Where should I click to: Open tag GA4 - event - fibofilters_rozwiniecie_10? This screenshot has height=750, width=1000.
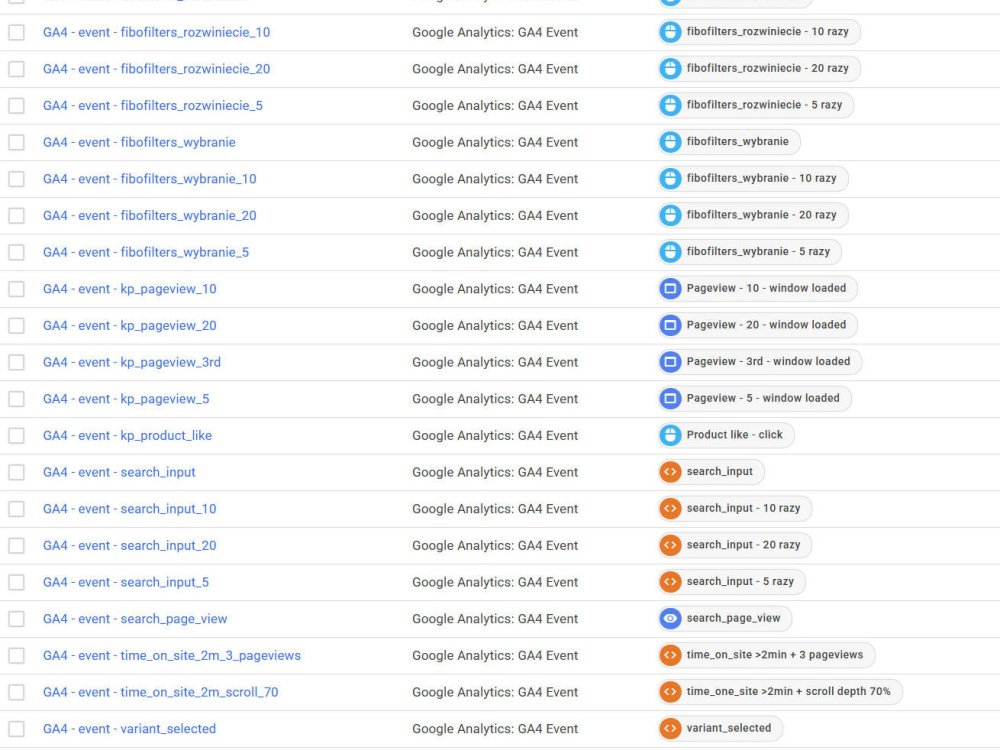click(x=156, y=33)
